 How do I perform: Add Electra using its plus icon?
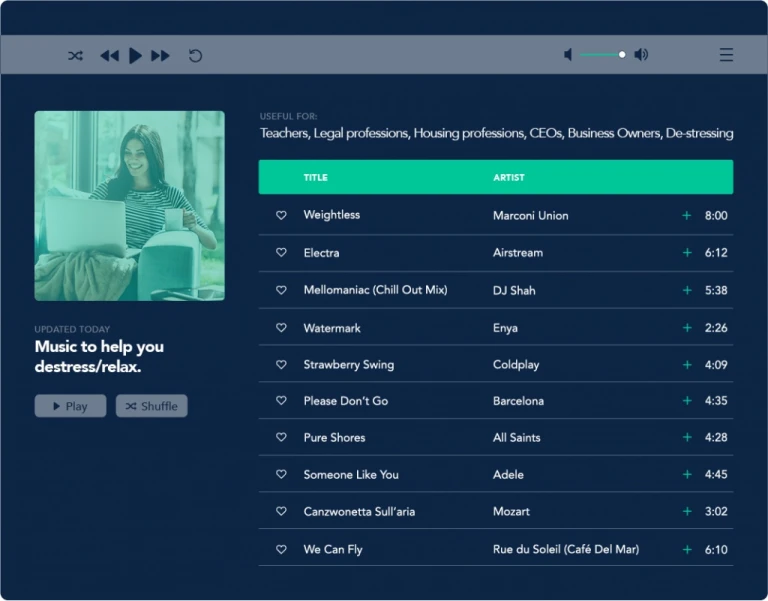687,253
